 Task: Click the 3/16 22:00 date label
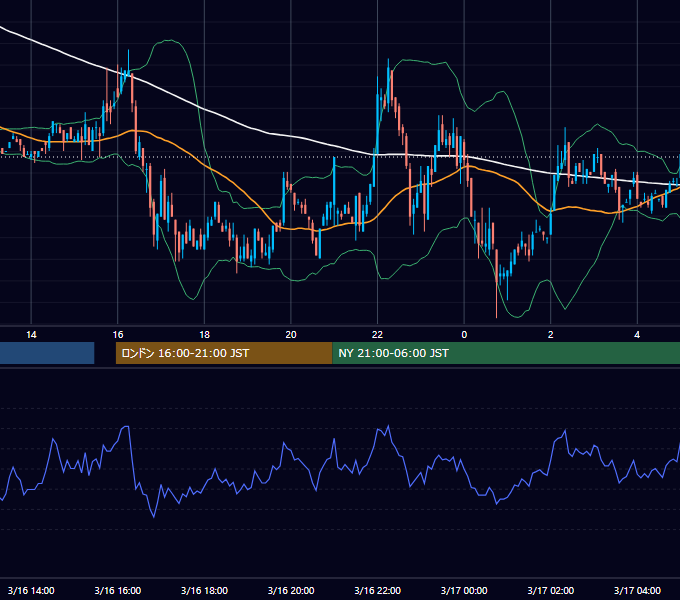point(377,590)
